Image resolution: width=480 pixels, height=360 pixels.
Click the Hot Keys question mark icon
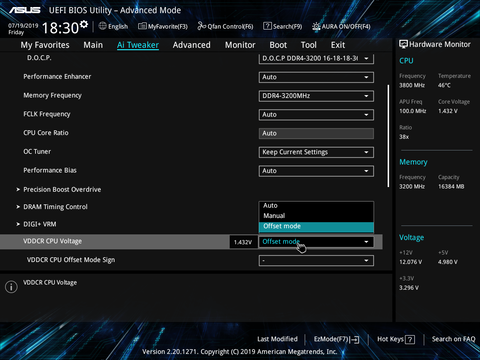coord(410,340)
